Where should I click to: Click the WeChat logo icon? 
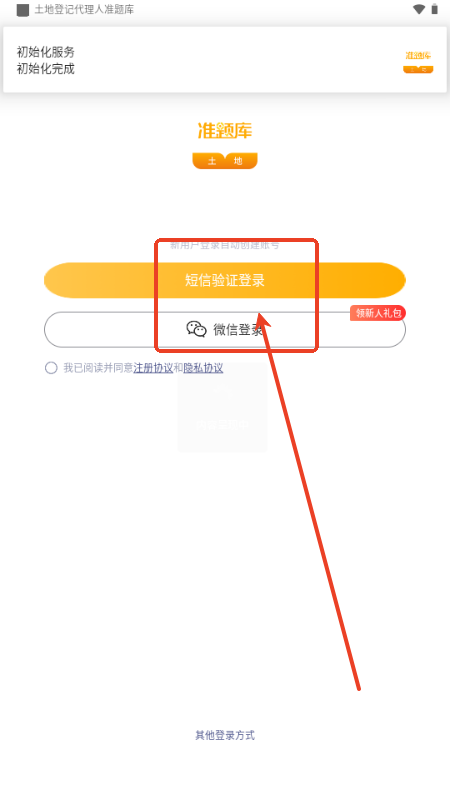196,329
